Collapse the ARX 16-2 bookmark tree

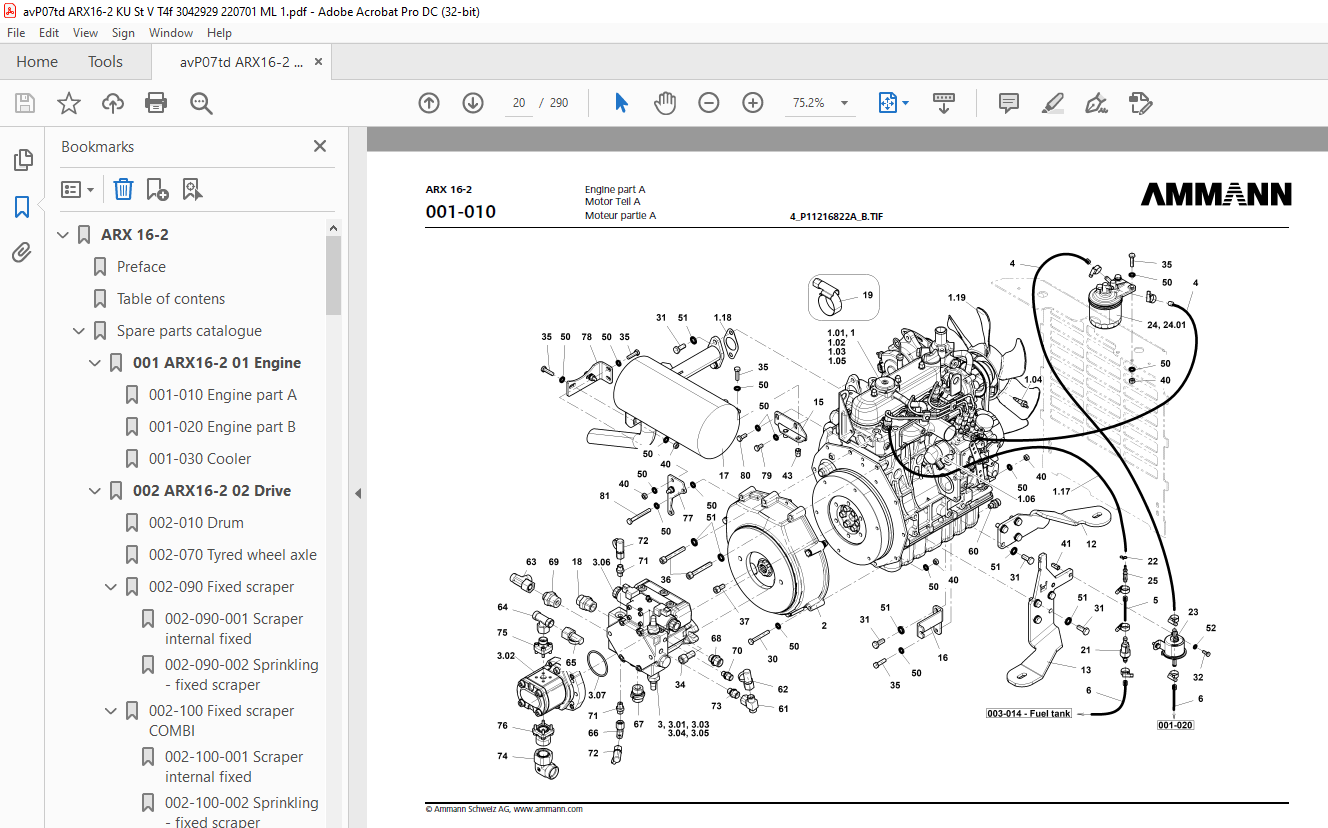[x=64, y=235]
